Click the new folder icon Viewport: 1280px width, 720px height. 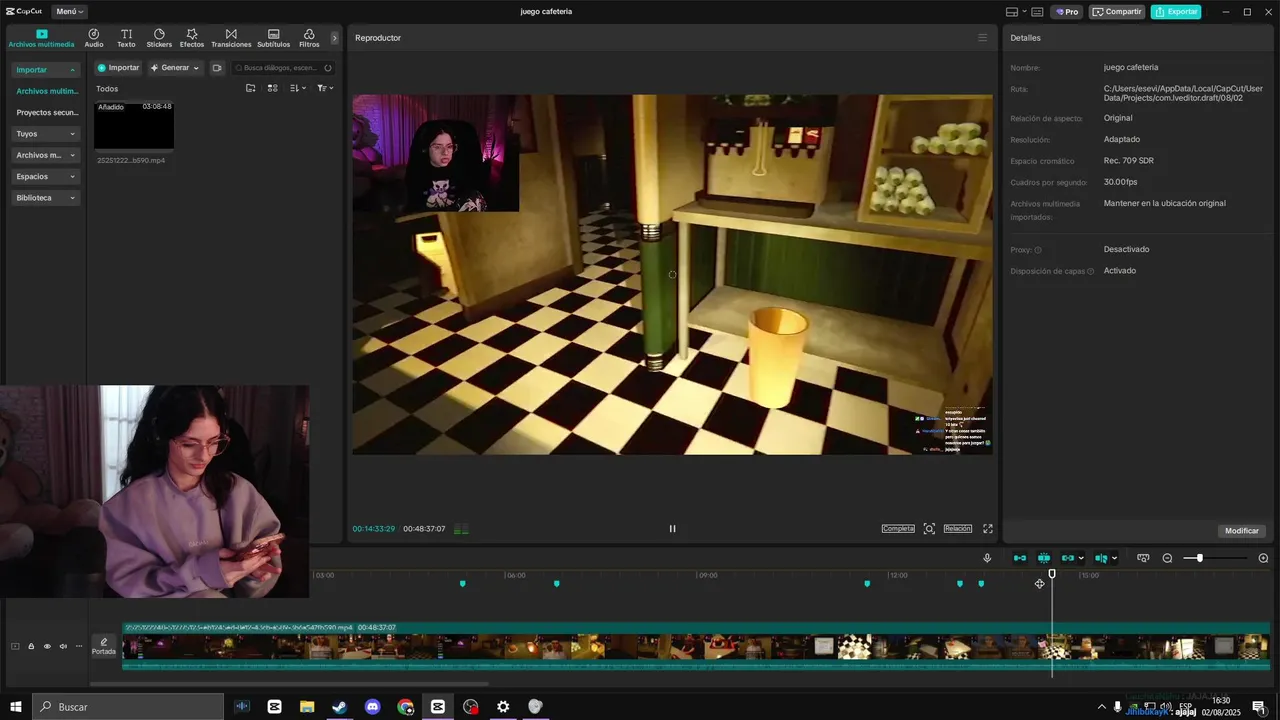[x=251, y=88]
